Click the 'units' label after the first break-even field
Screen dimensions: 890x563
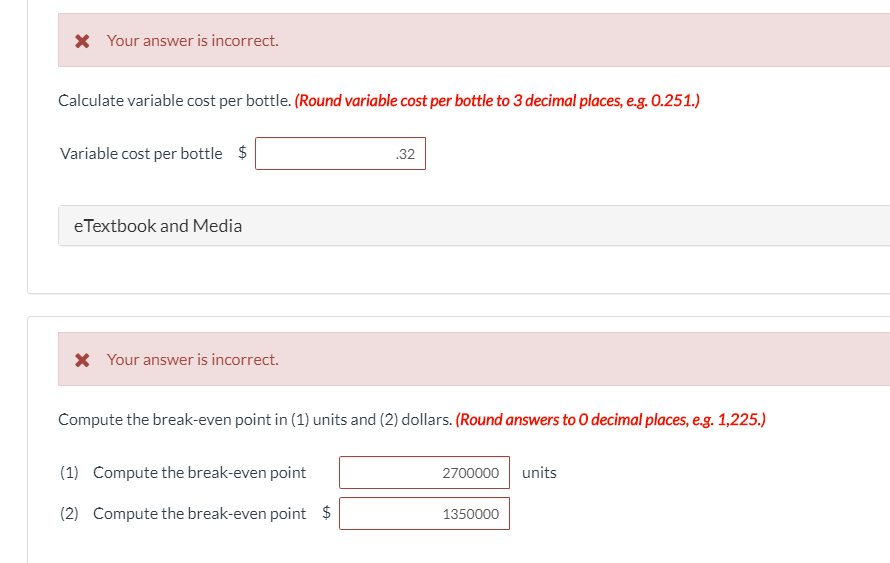point(539,472)
